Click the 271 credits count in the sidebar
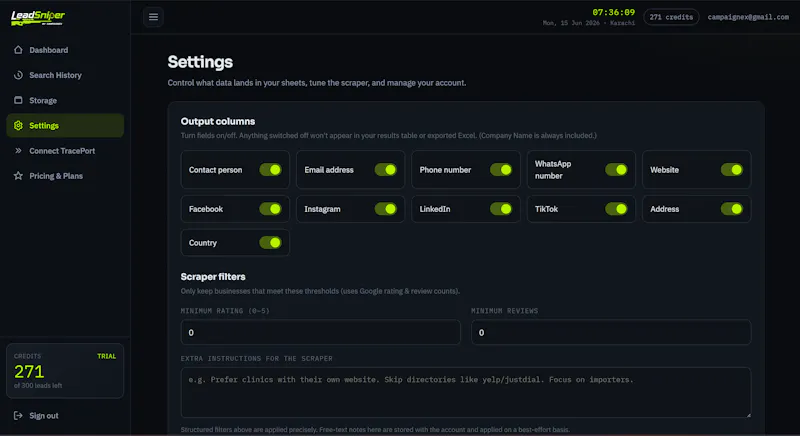Image resolution: width=800 pixels, height=436 pixels. click(29, 371)
